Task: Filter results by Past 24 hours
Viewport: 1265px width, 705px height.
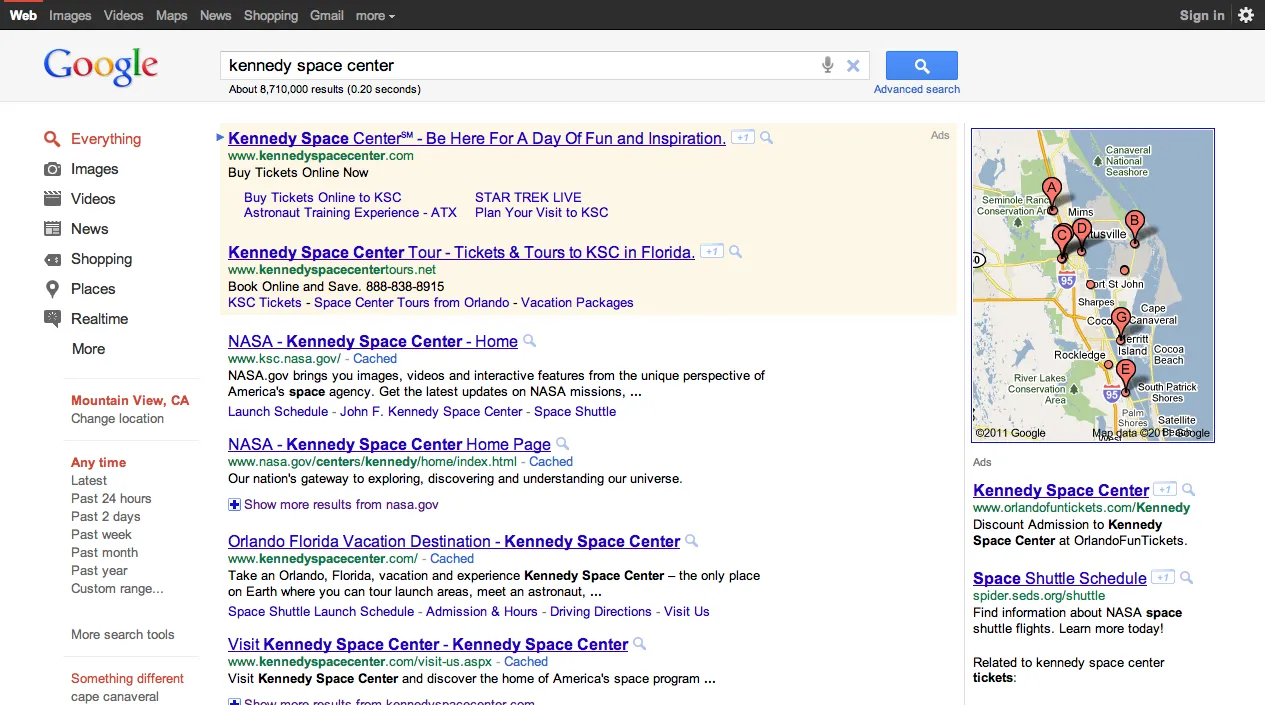Action: coord(111,499)
